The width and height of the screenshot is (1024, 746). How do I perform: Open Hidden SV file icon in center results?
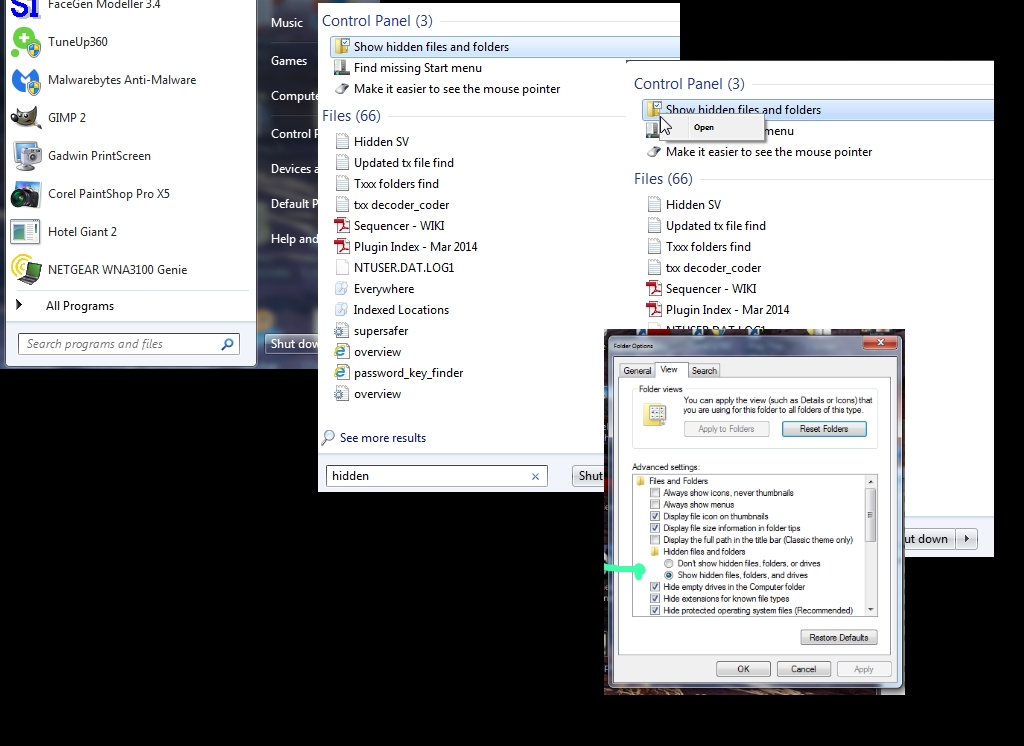tap(342, 141)
